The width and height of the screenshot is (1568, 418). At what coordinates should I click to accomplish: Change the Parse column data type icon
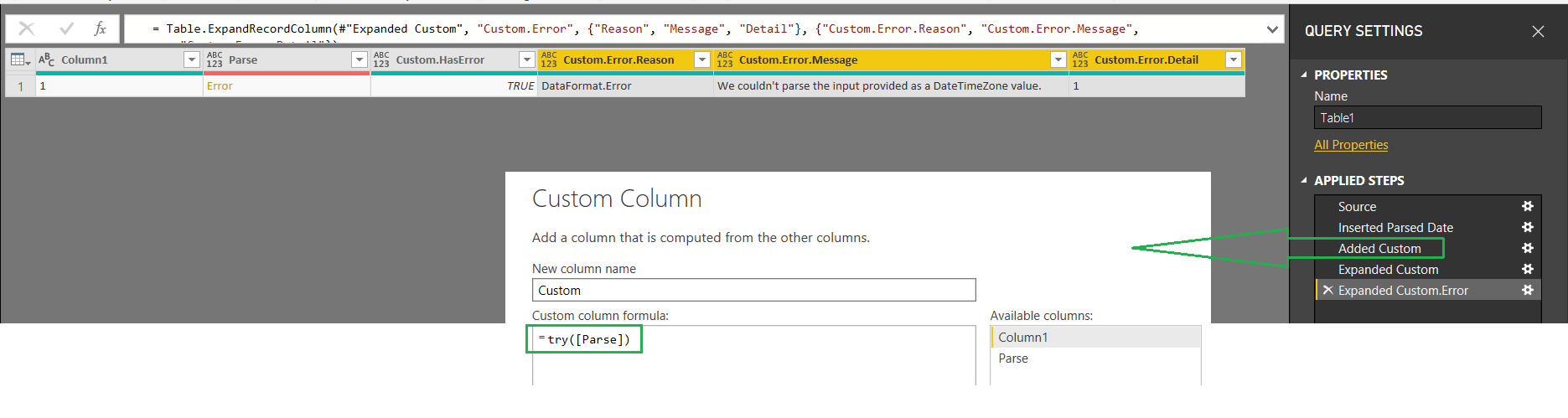point(215,59)
